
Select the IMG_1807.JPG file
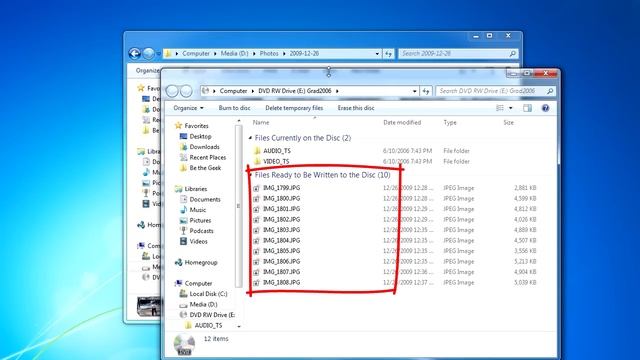[281, 272]
